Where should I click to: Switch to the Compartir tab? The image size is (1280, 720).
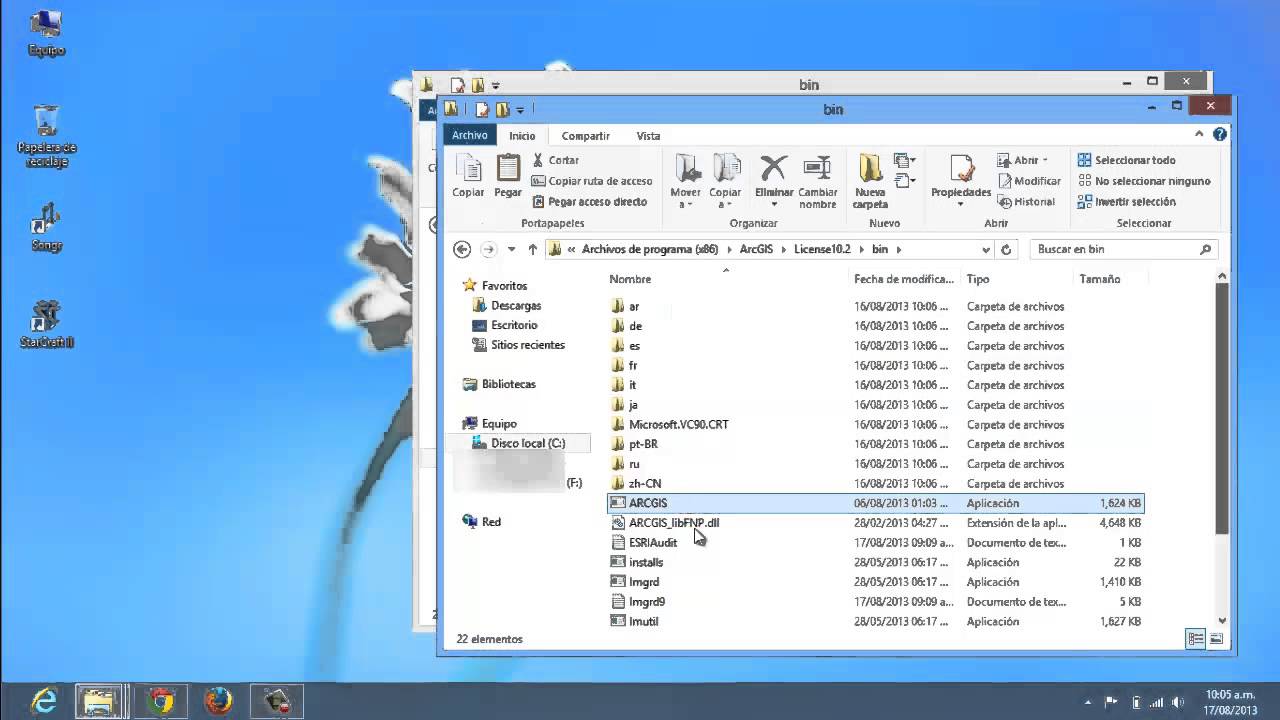point(585,135)
